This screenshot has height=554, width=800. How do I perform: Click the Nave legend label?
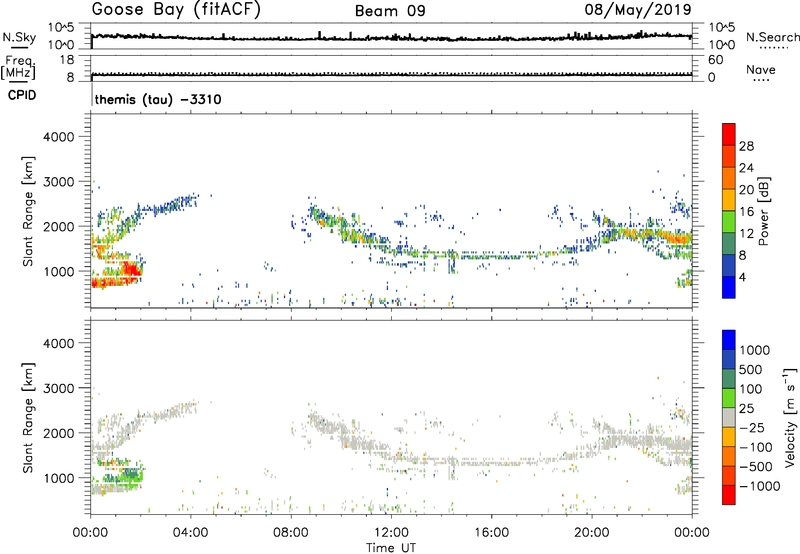[x=761, y=69]
